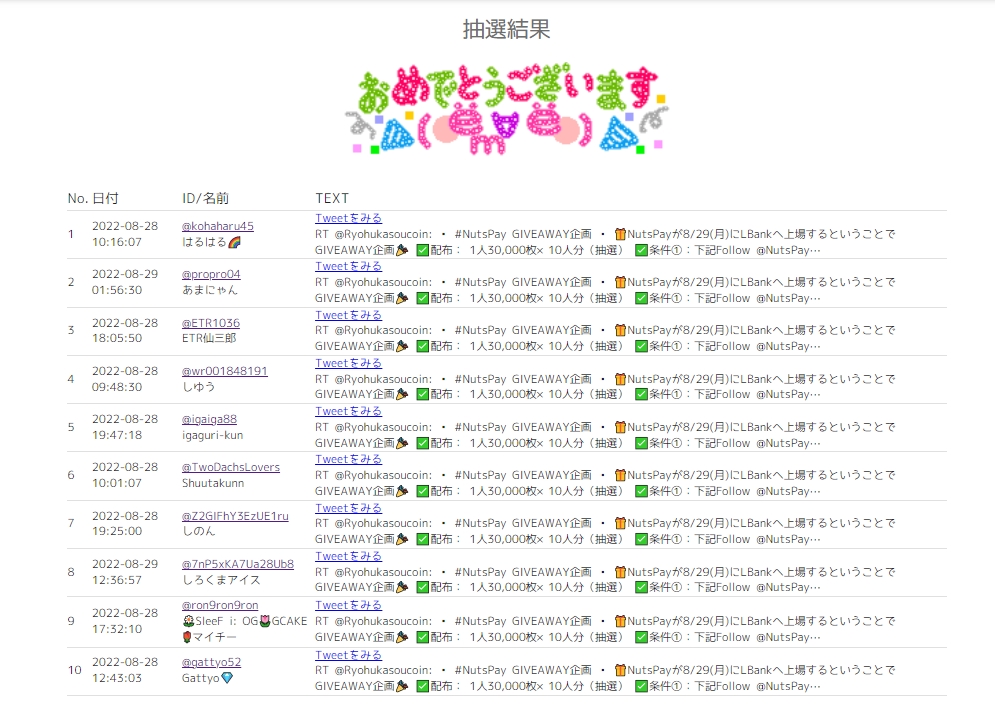This screenshot has height=720, width=995.
Task: Visit the @Z2GIFhY3EzUE1ru profile link
Action: coord(235,516)
